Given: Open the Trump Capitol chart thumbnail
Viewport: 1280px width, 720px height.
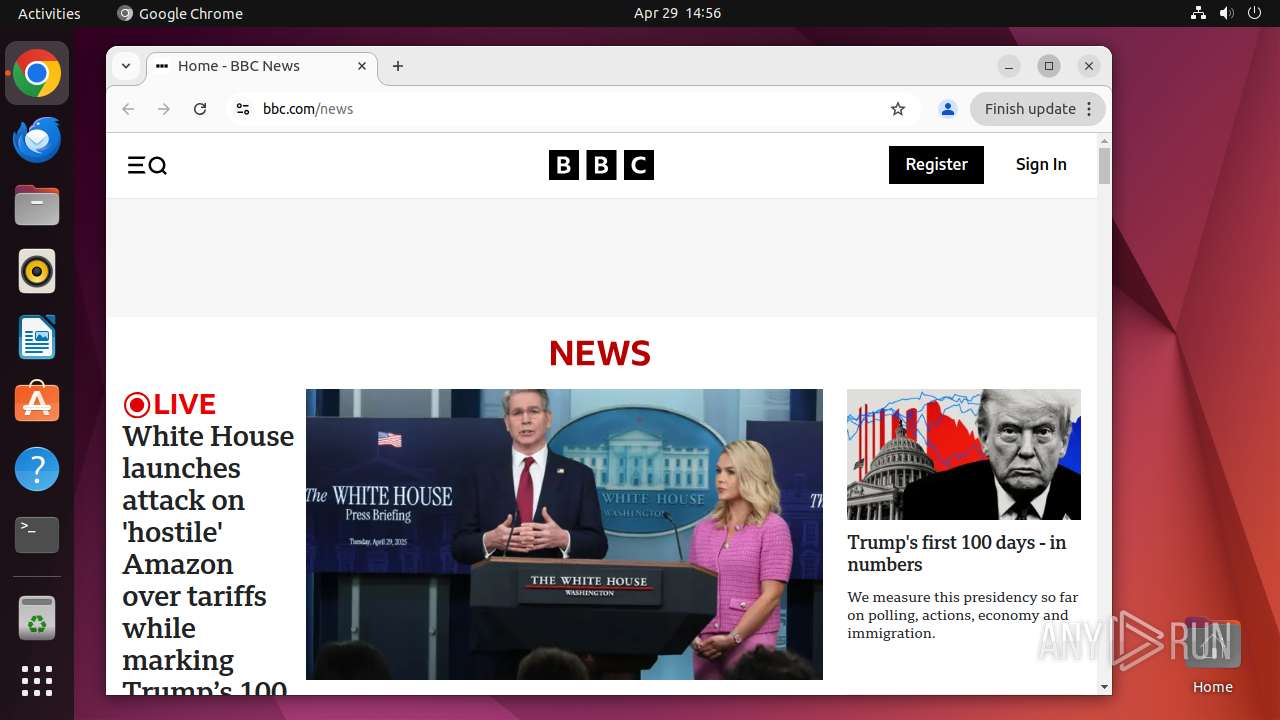Looking at the screenshot, I should click(964, 454).
